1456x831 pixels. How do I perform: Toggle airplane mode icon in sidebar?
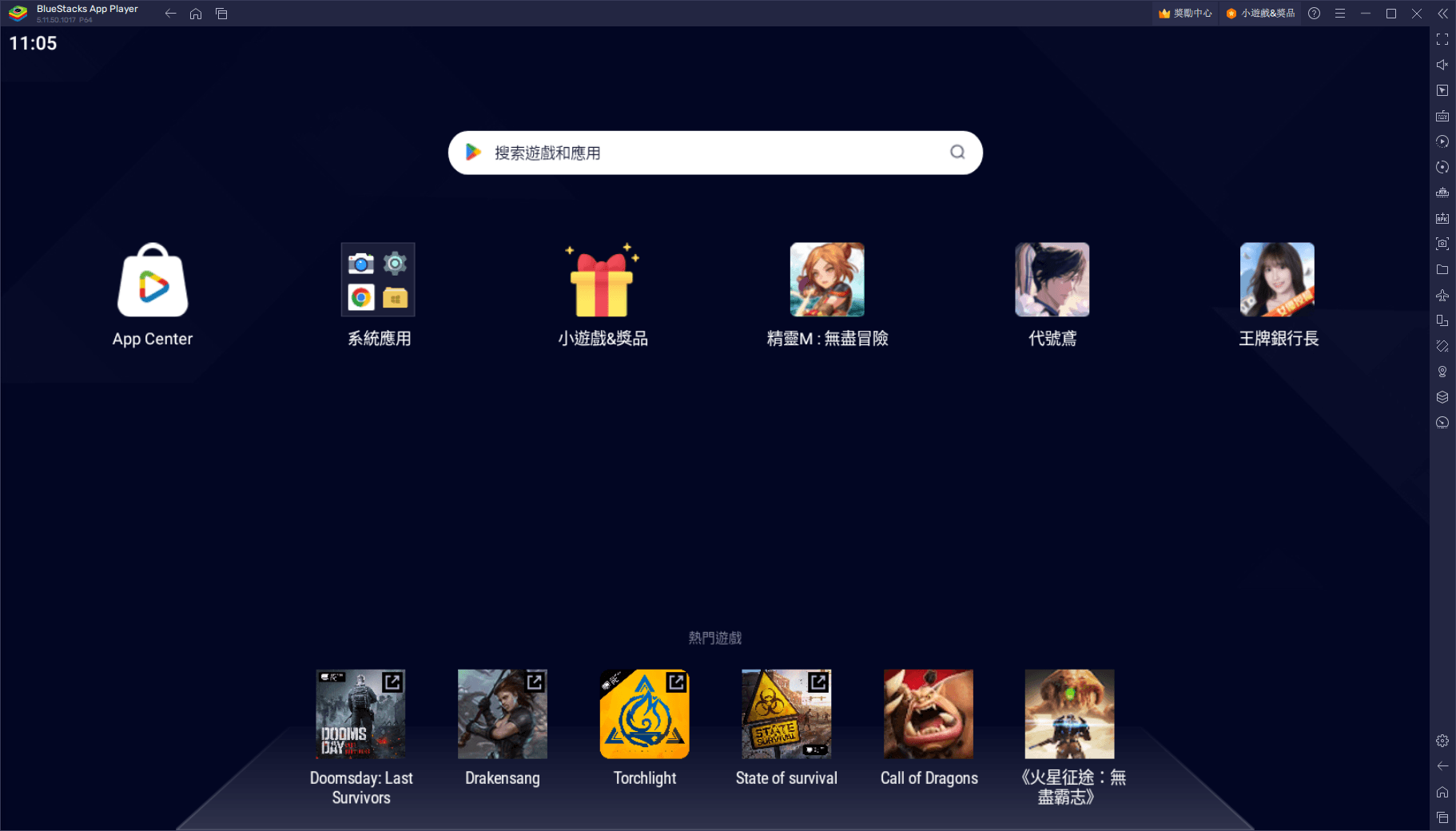tap(1442, 295)
